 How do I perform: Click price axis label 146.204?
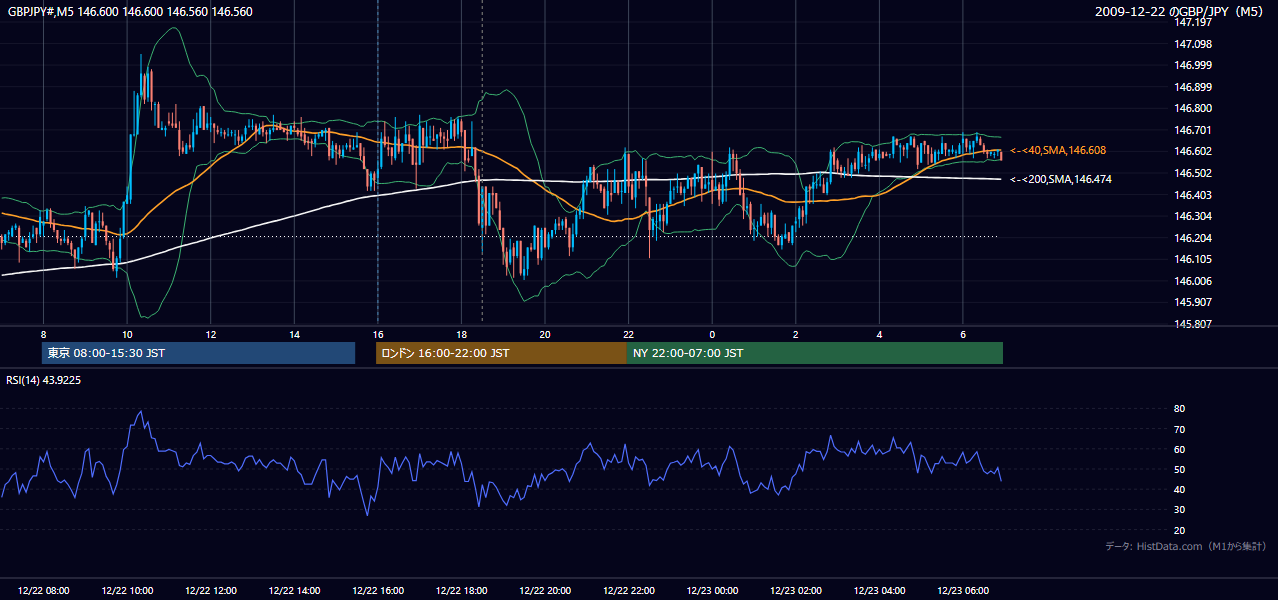point(1193,238)
